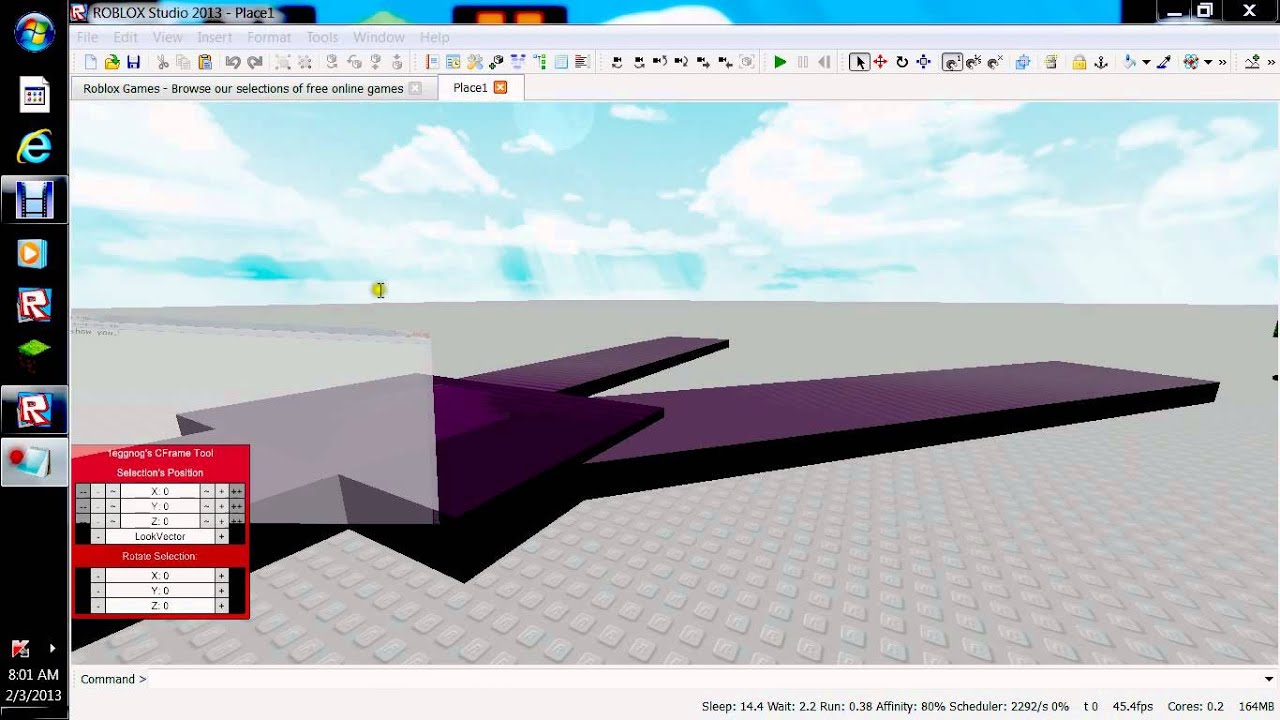Activate the red Move tool
This screenshot has height=720, width=1280.
pos(880,62)
